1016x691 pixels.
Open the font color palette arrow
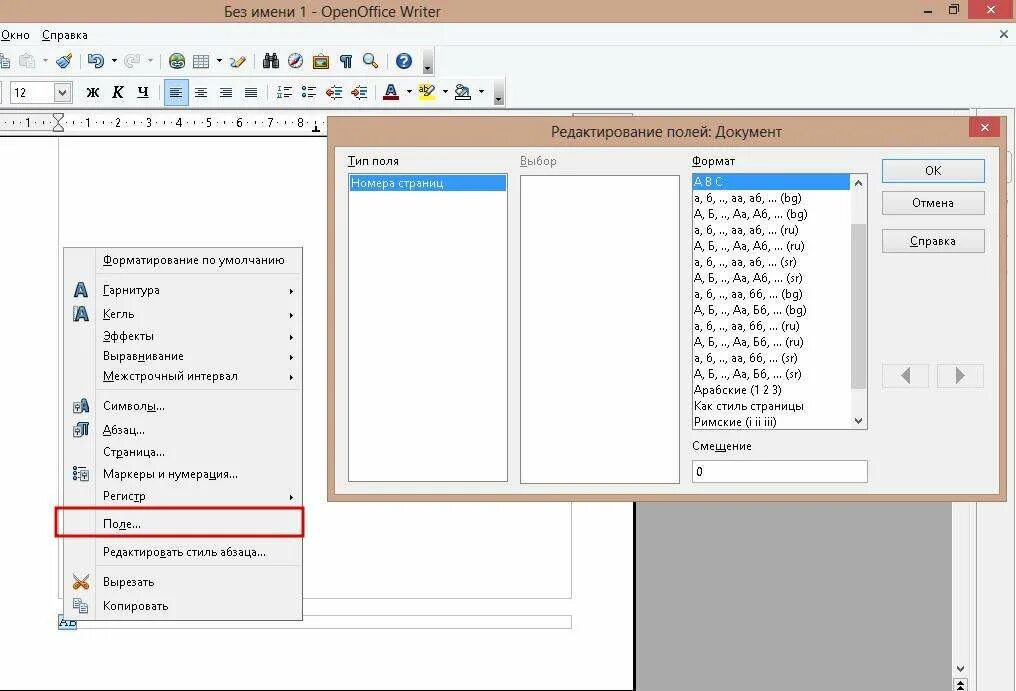pos(409,92)
